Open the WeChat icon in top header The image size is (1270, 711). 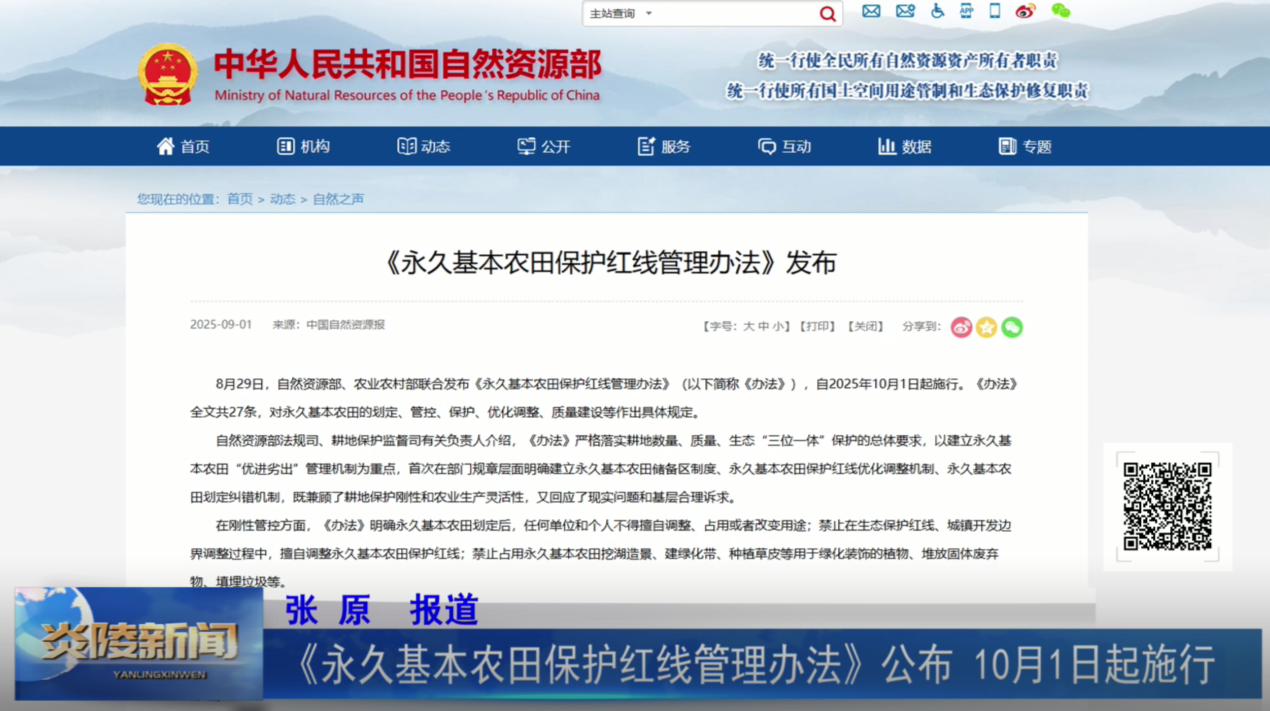[1060, 11]
